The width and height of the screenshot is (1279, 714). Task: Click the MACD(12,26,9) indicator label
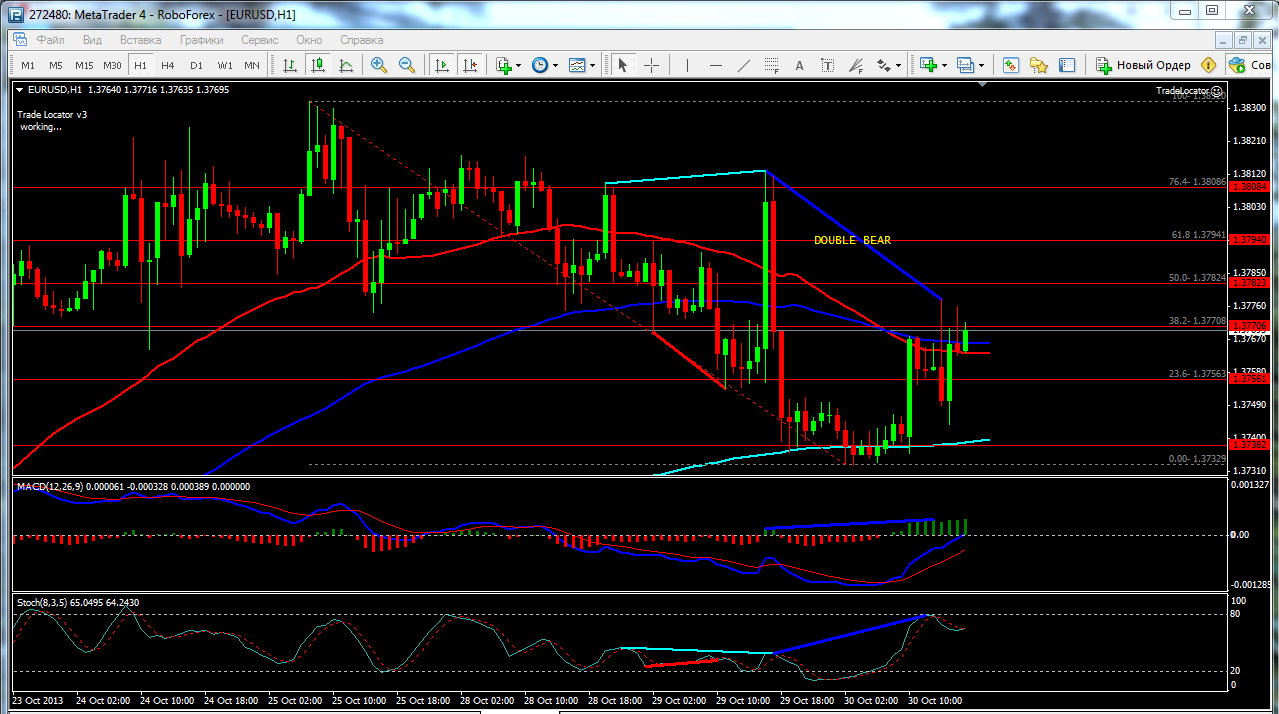coord(50,486)
